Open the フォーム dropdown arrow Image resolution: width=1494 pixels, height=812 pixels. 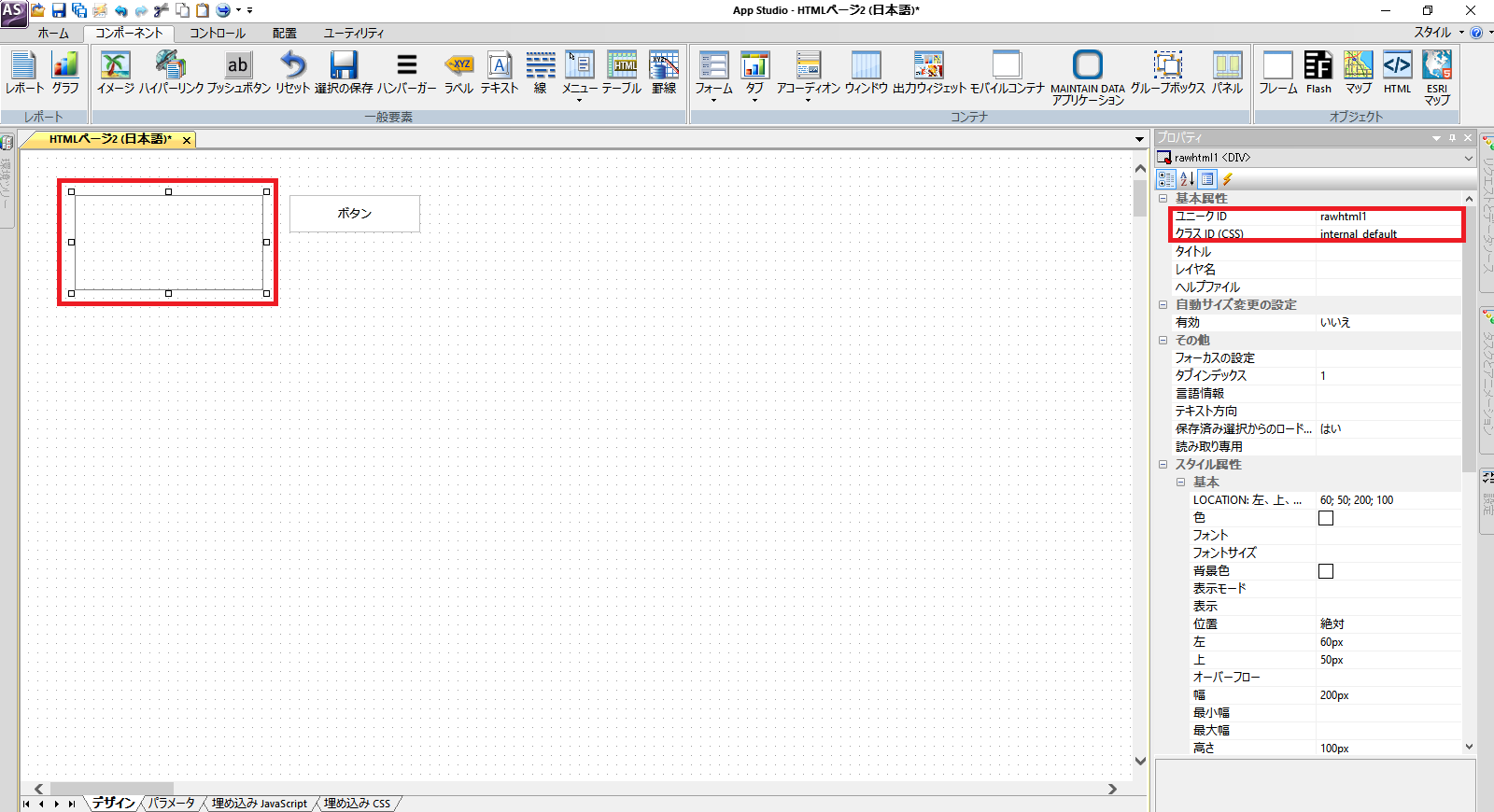(713, 100)
